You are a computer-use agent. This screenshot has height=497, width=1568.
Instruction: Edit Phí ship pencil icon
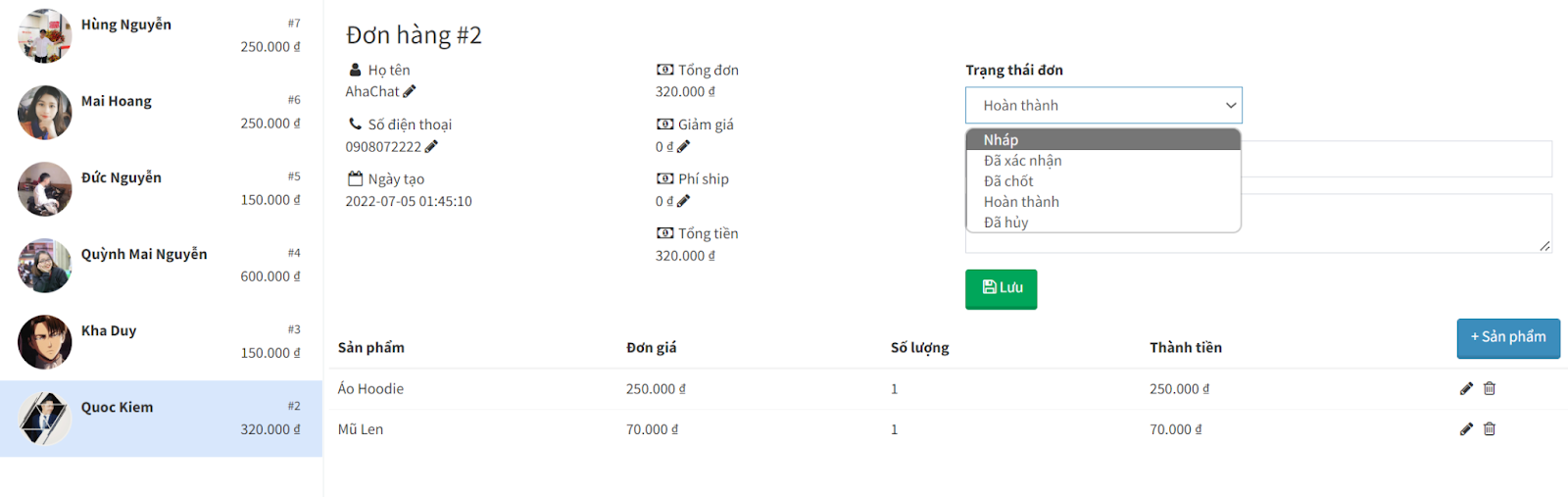click(x=683, y=201)
